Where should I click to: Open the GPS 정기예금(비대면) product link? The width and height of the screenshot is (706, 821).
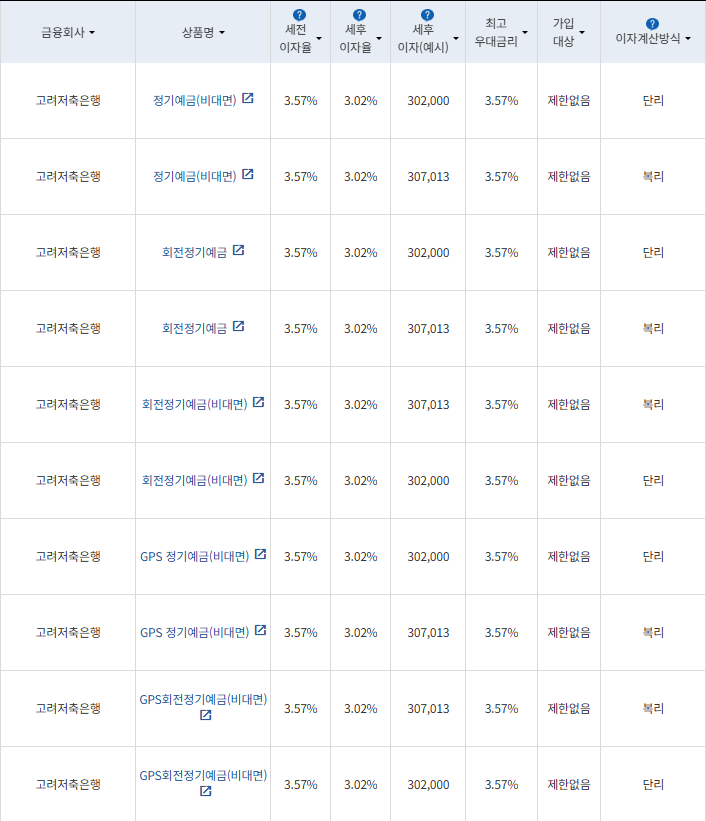[198, 557]
